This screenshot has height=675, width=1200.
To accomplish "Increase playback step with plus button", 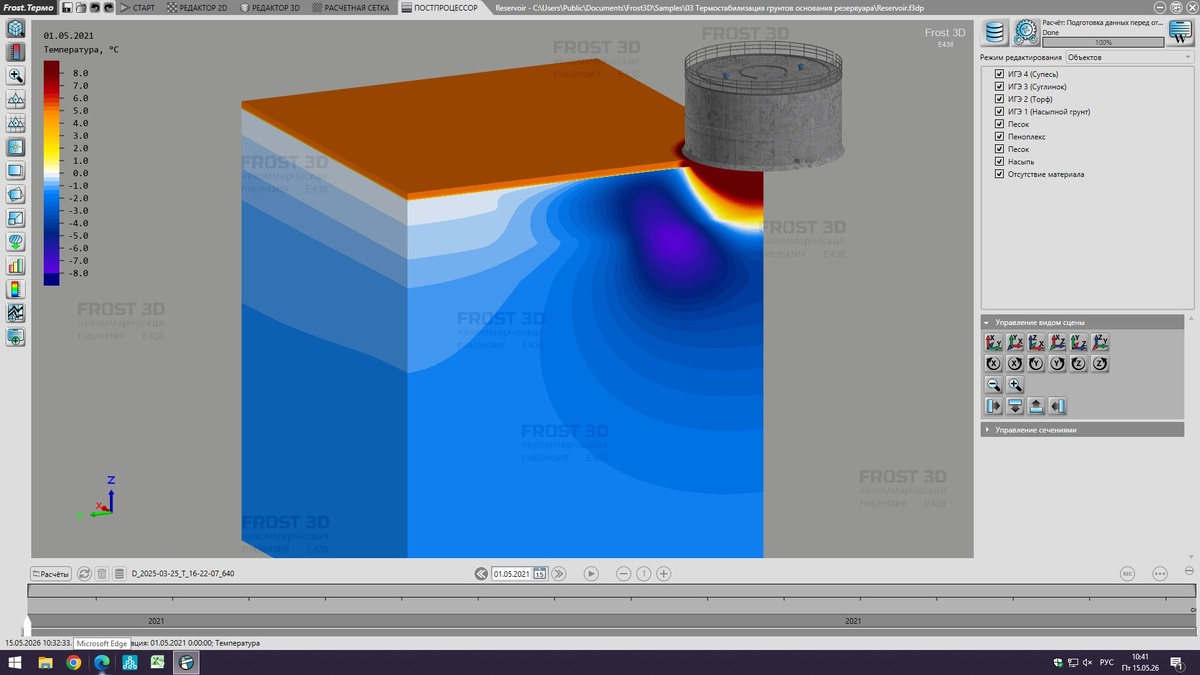I will (x=663, y=574).
